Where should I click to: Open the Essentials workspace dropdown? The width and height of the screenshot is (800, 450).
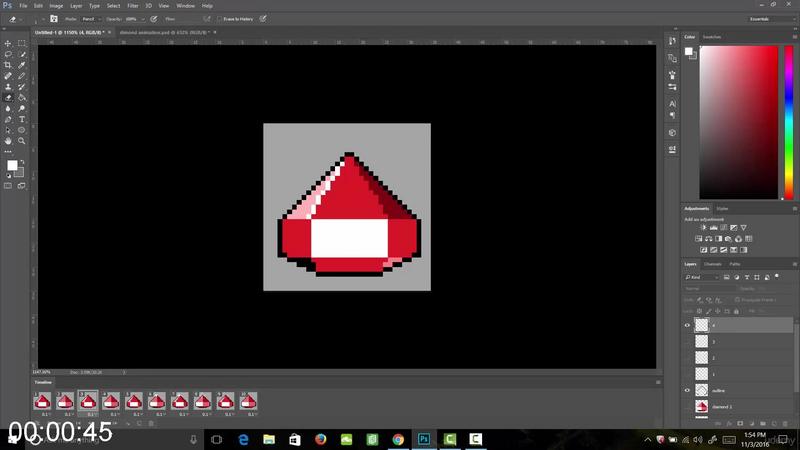coord(771,19)
